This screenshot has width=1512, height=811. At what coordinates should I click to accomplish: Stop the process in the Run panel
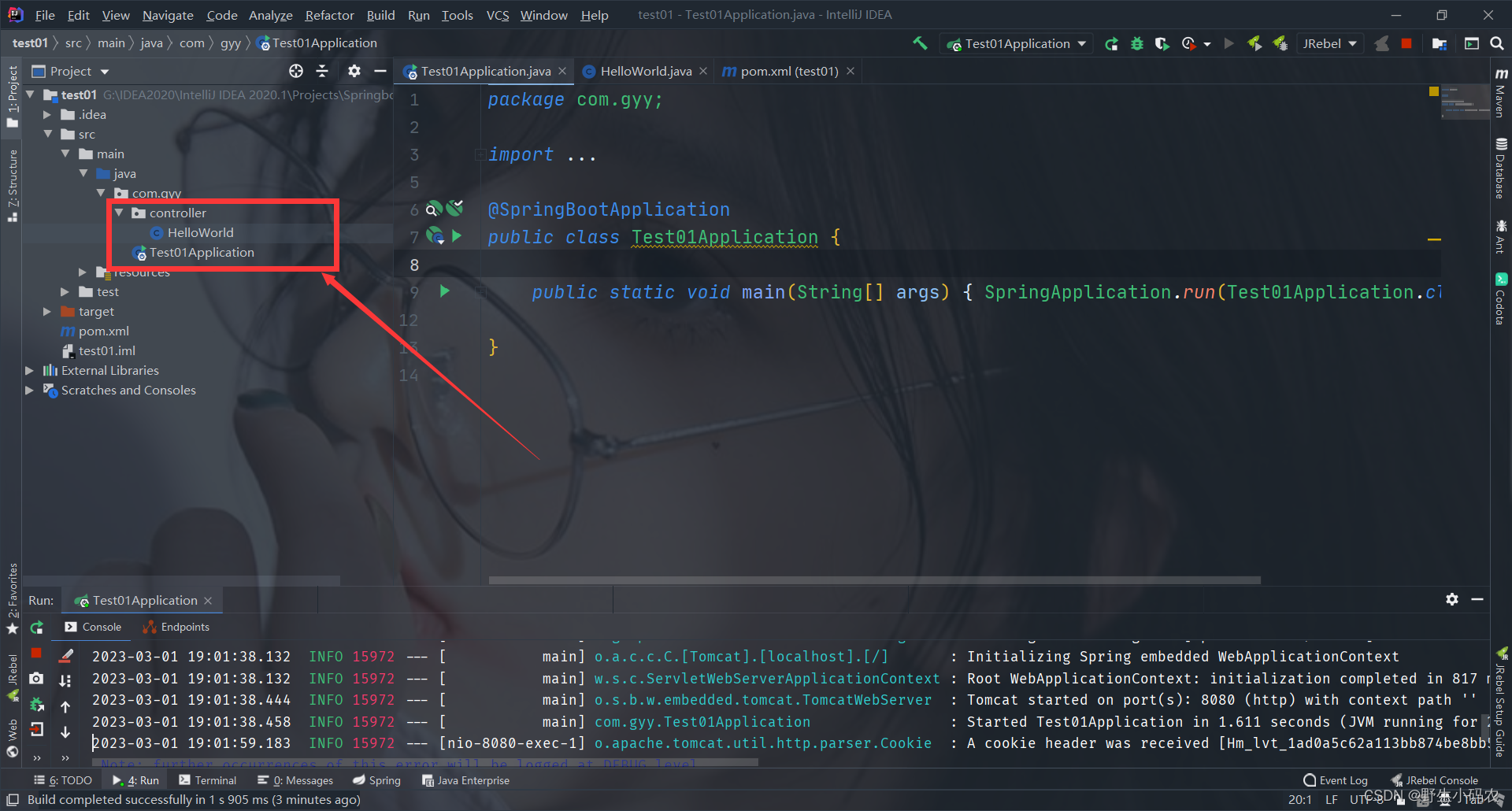36,653
